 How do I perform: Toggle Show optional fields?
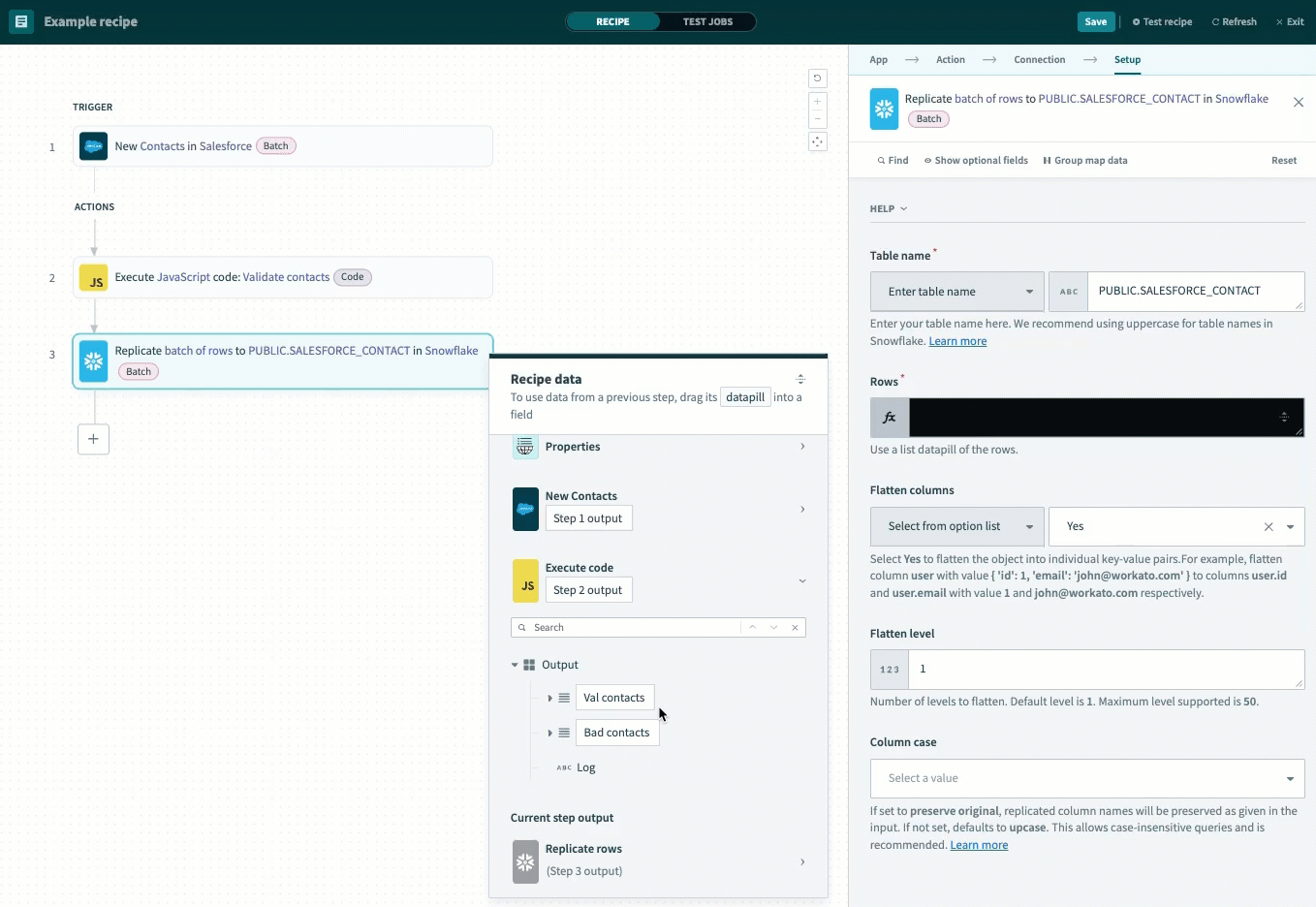point(976,161)
